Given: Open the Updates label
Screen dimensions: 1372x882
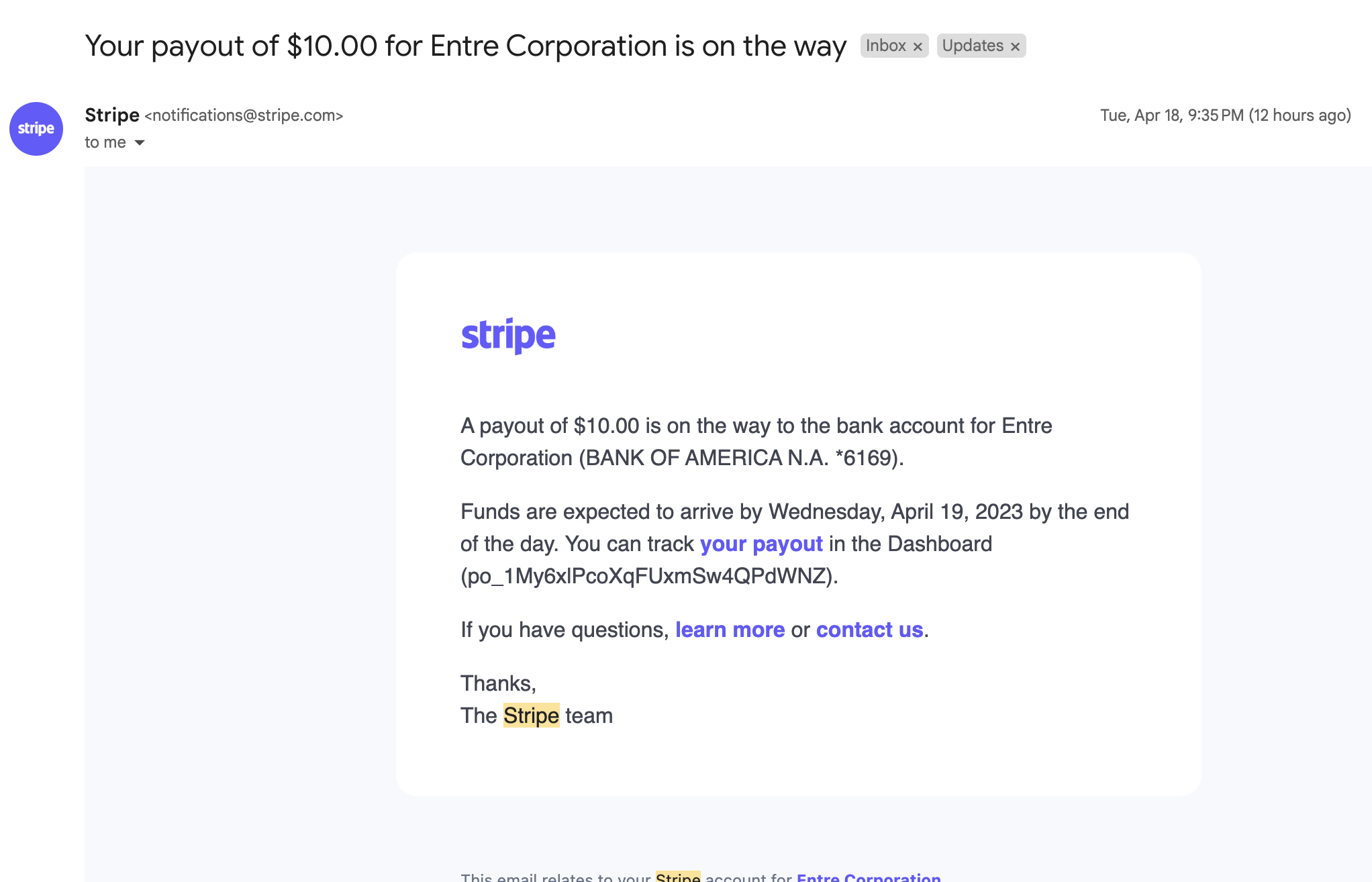Looking at the screenshot, I should coord(973,46).
